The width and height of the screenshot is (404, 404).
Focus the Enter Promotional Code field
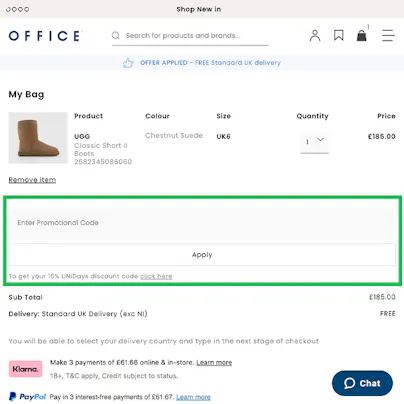202,223
